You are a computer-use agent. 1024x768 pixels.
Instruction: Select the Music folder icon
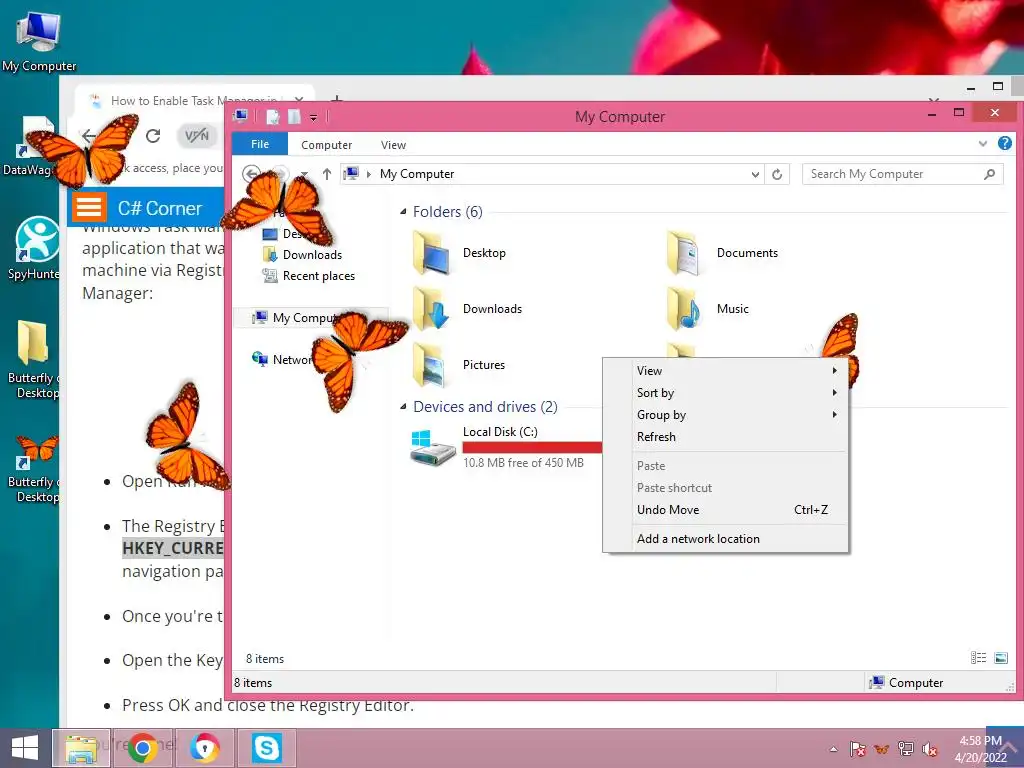pyautogui.click(x=684, y=309)
